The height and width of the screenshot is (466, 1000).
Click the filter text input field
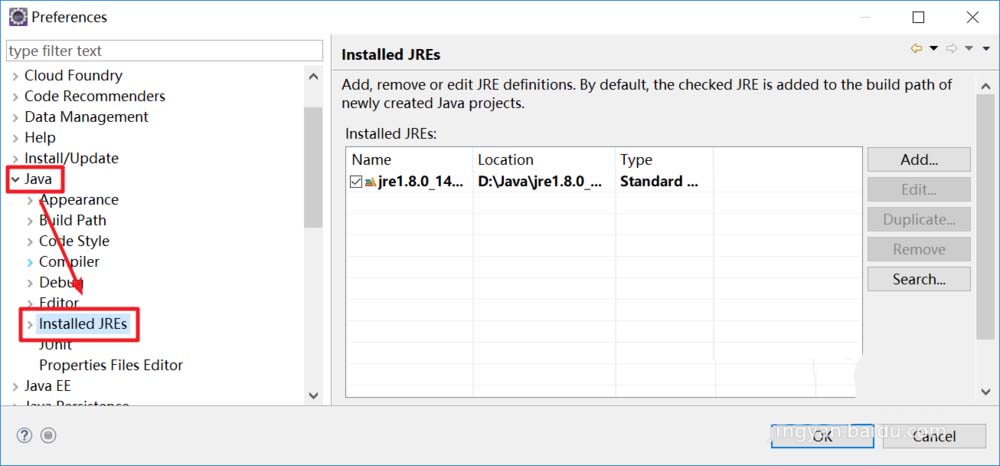click(164, 51)
